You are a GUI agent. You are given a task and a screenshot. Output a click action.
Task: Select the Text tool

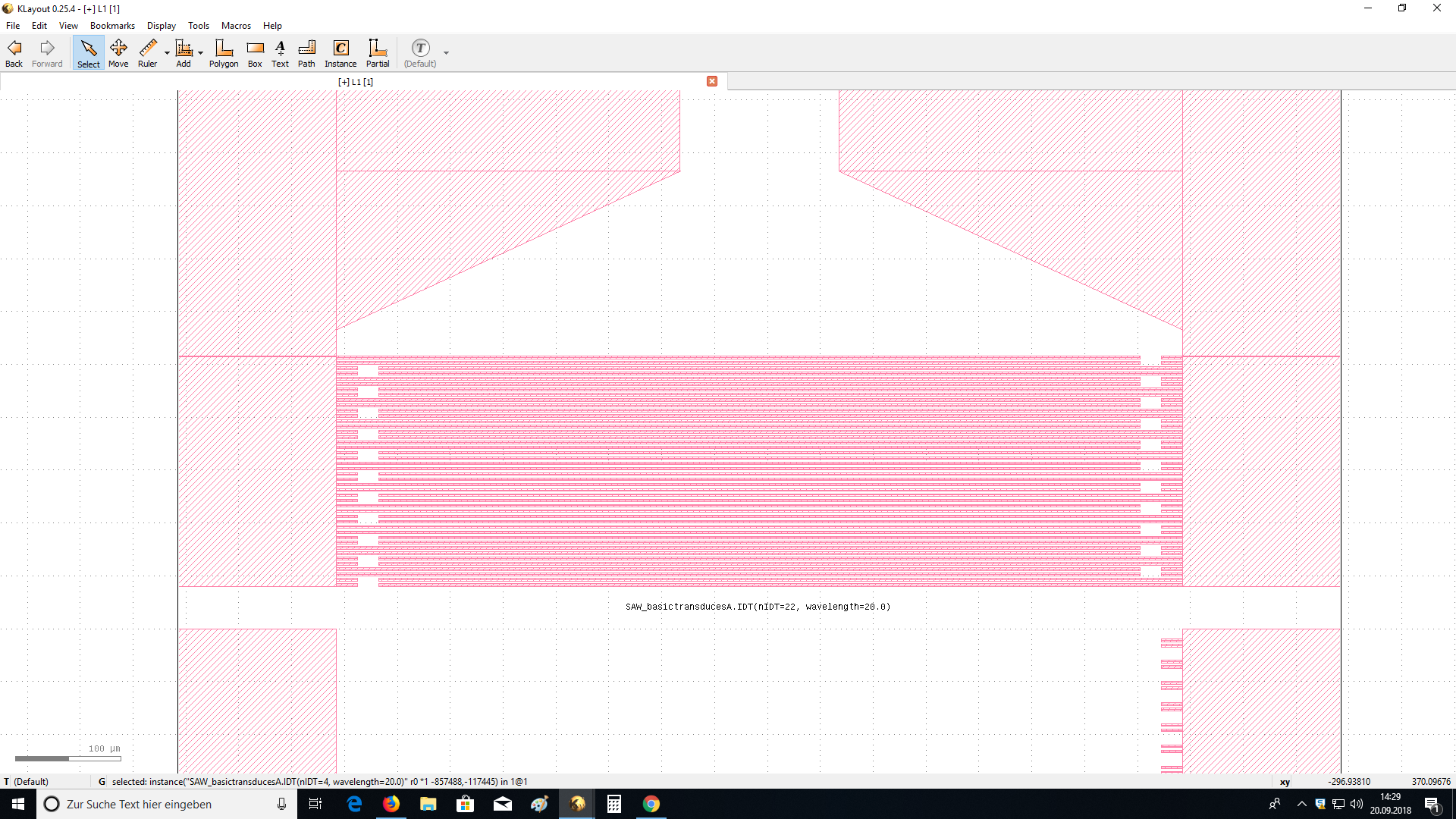pyautogui.click(x=280, y=53)
